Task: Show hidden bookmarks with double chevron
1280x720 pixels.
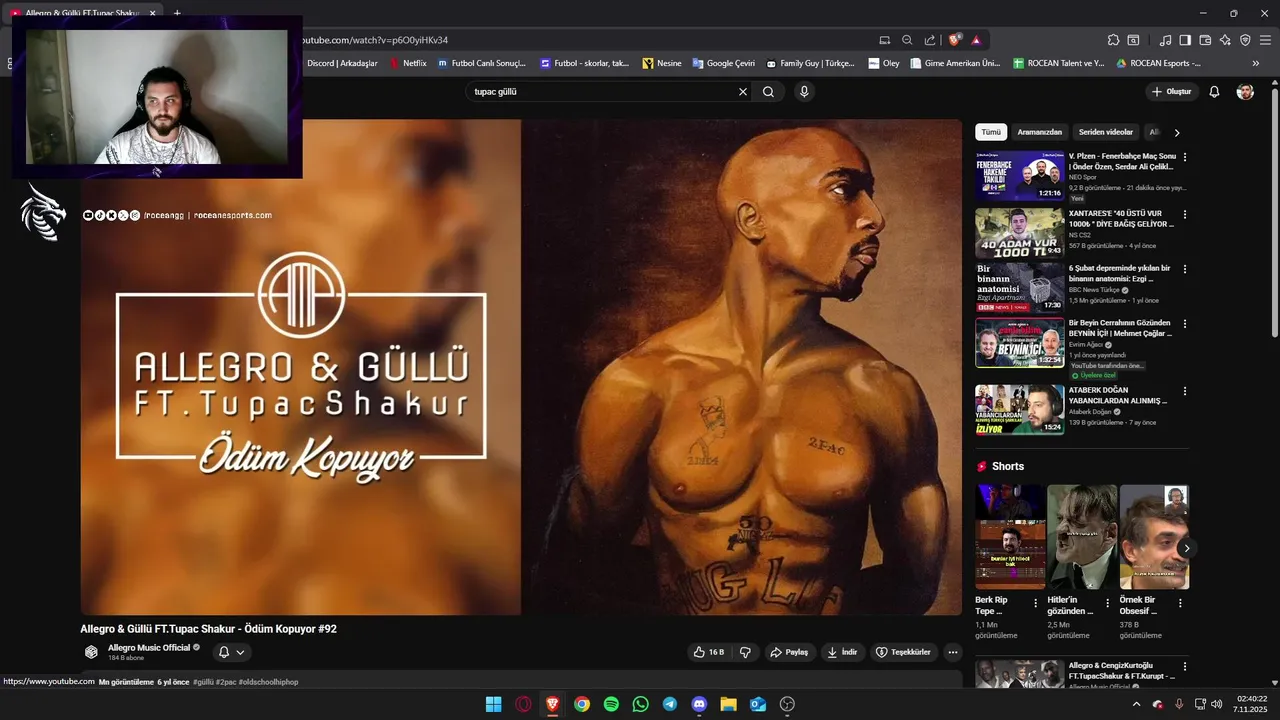Action: click(1256, 63)
